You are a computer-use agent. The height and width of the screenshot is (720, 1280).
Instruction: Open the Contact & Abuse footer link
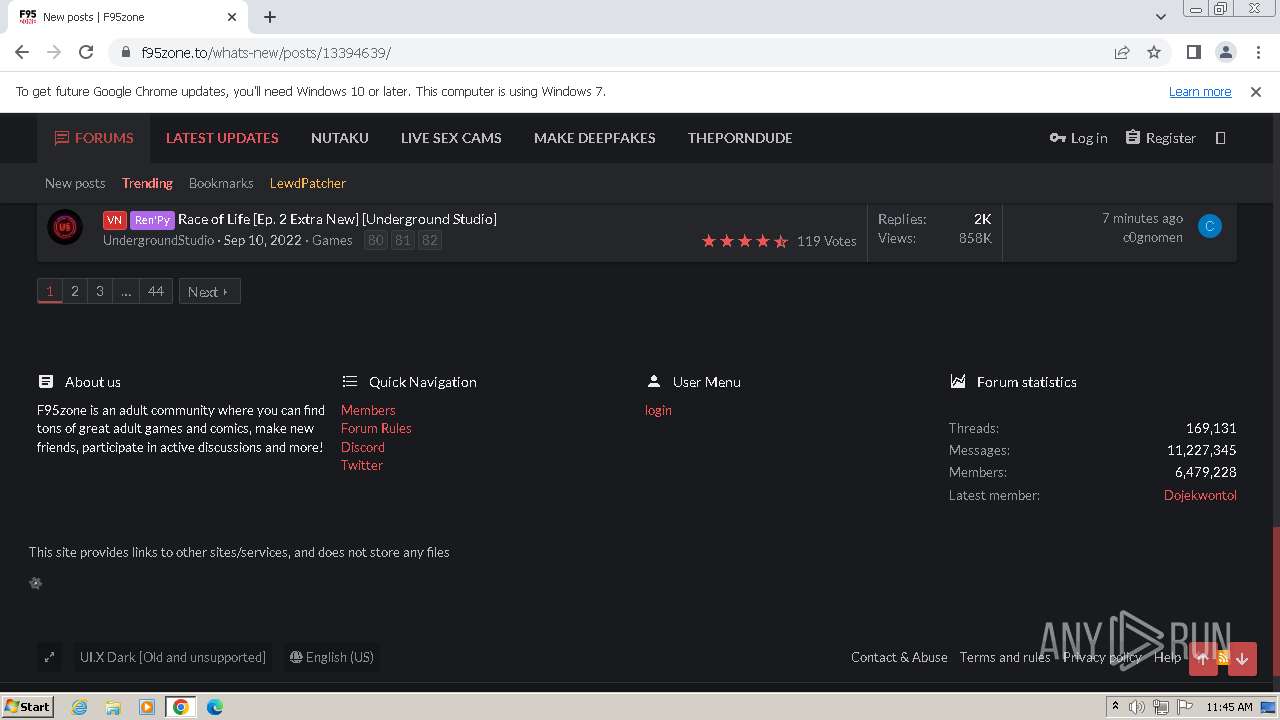[899, 657]
